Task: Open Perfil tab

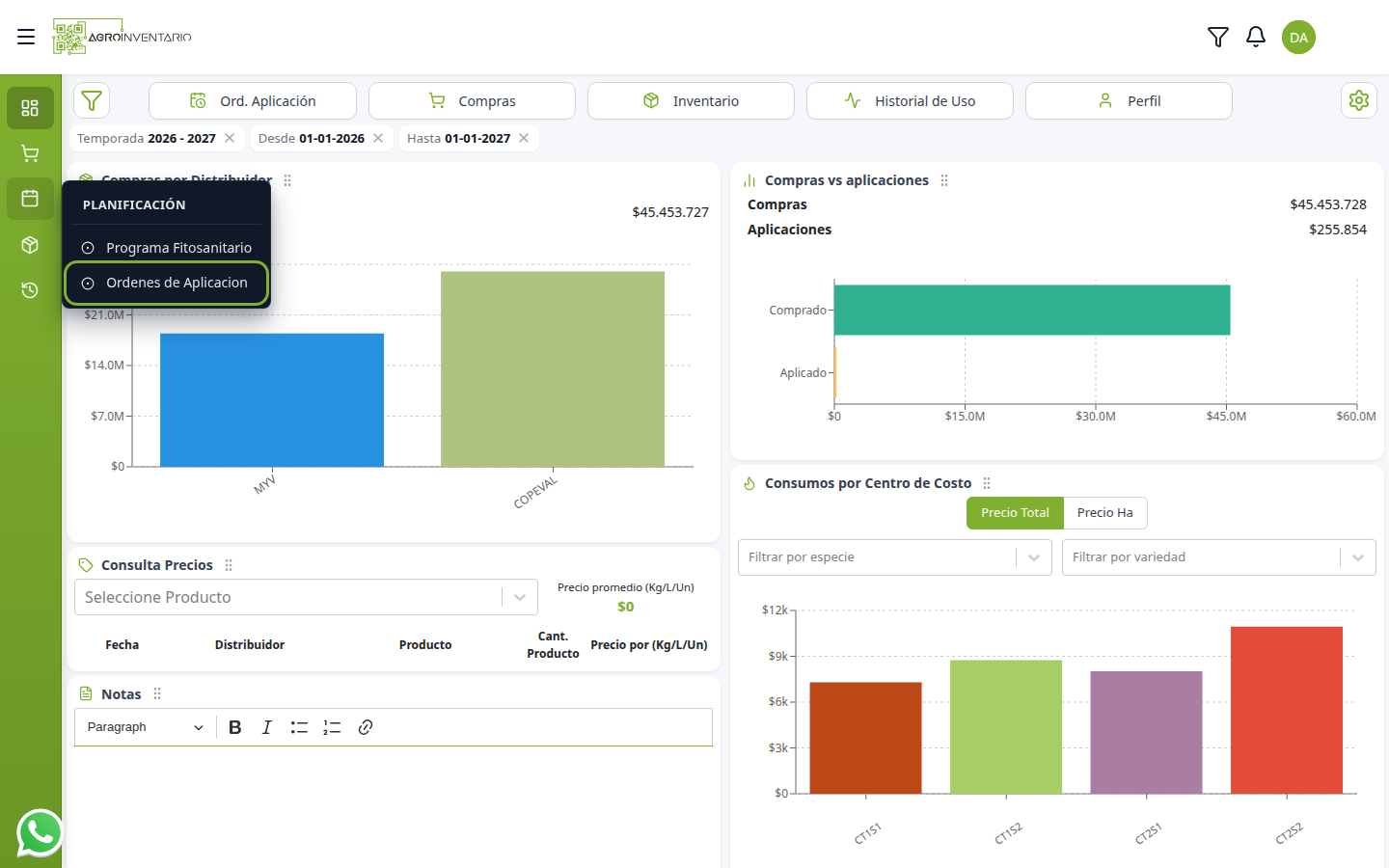Action: (x=1129, y=100)
